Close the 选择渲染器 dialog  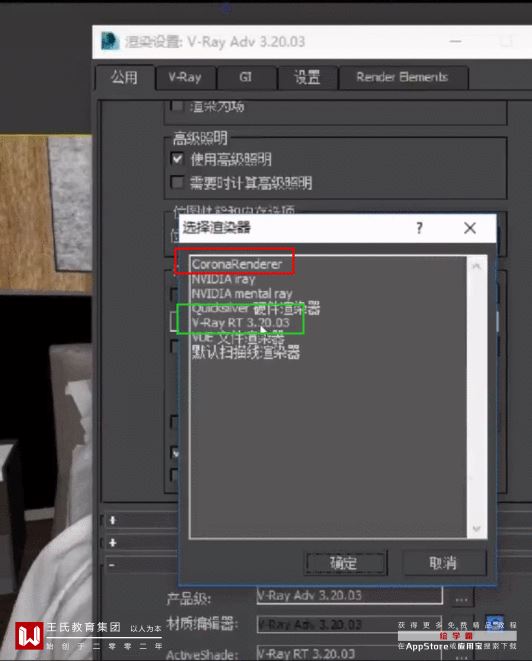point(470,228)
